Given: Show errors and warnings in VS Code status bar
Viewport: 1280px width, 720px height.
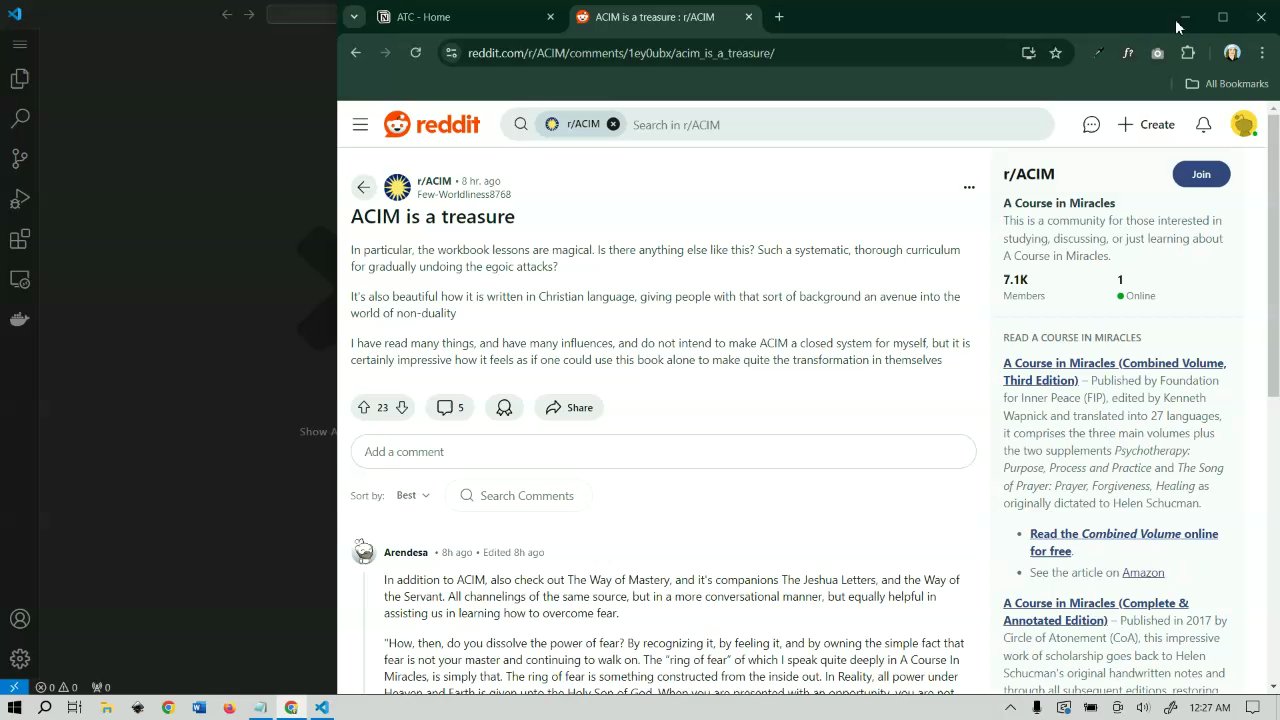Looking at the screenshot, I should click(x=56, y=687).
